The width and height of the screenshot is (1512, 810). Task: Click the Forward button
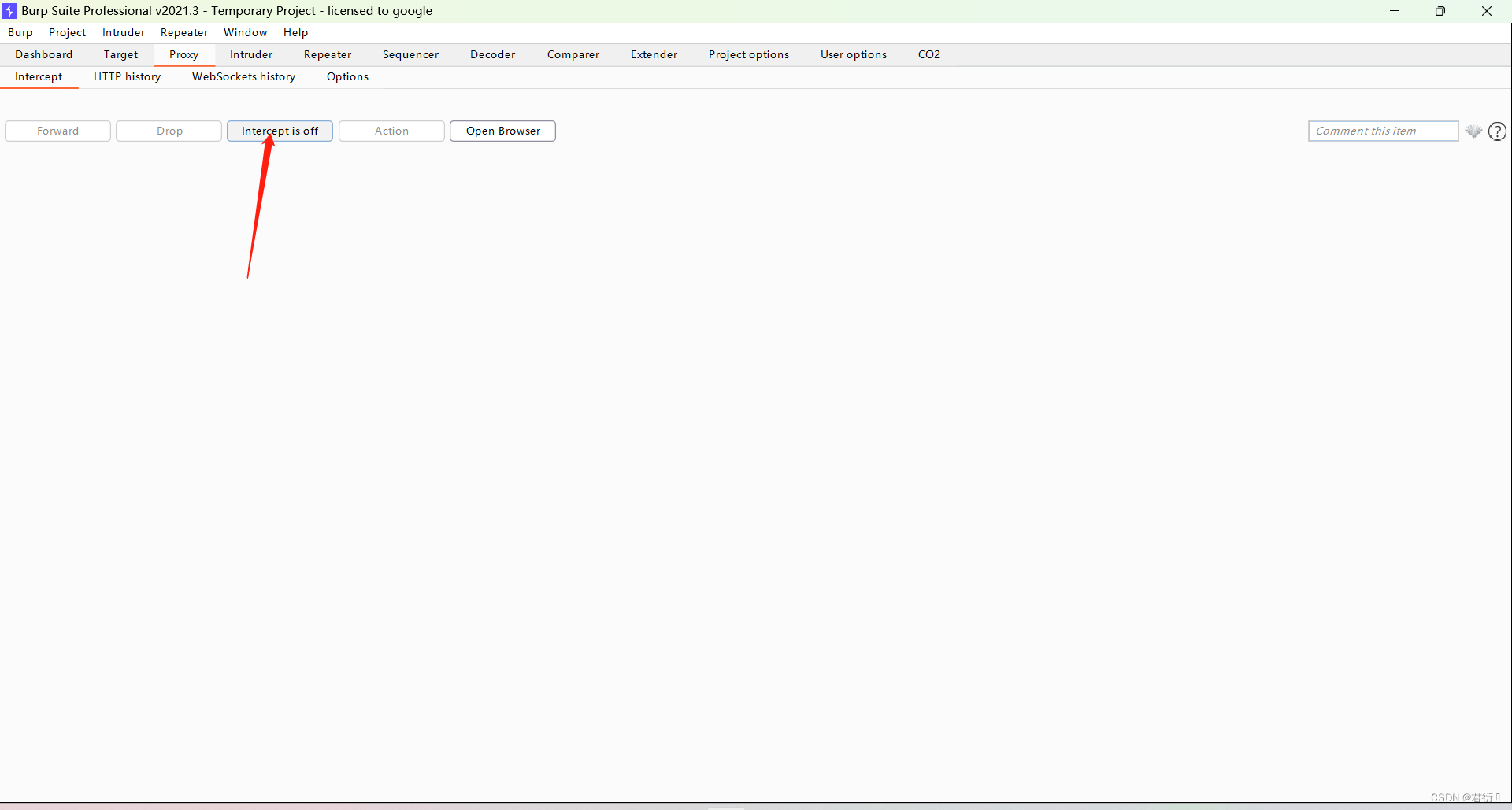[57, 131]
